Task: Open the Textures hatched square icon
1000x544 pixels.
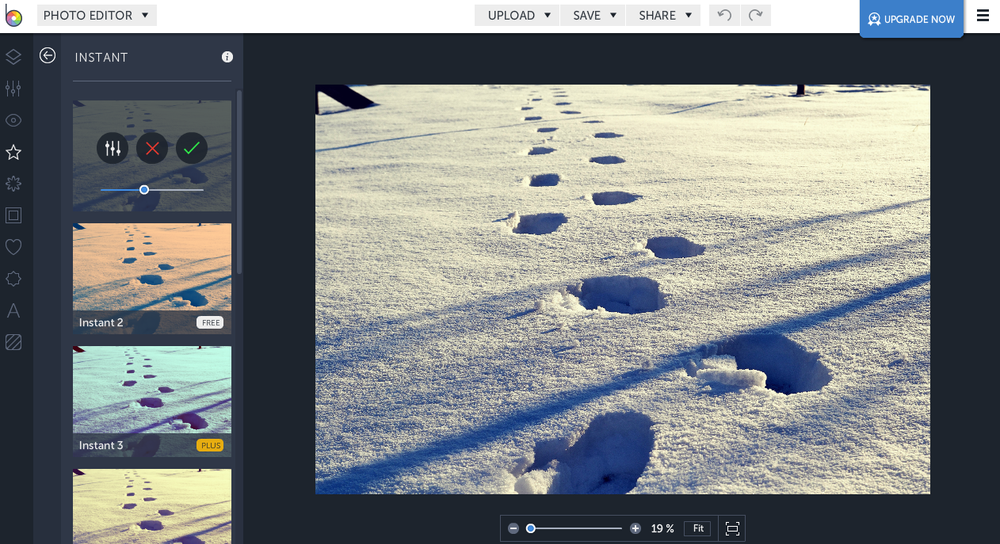Action: [x=13, y=342]
